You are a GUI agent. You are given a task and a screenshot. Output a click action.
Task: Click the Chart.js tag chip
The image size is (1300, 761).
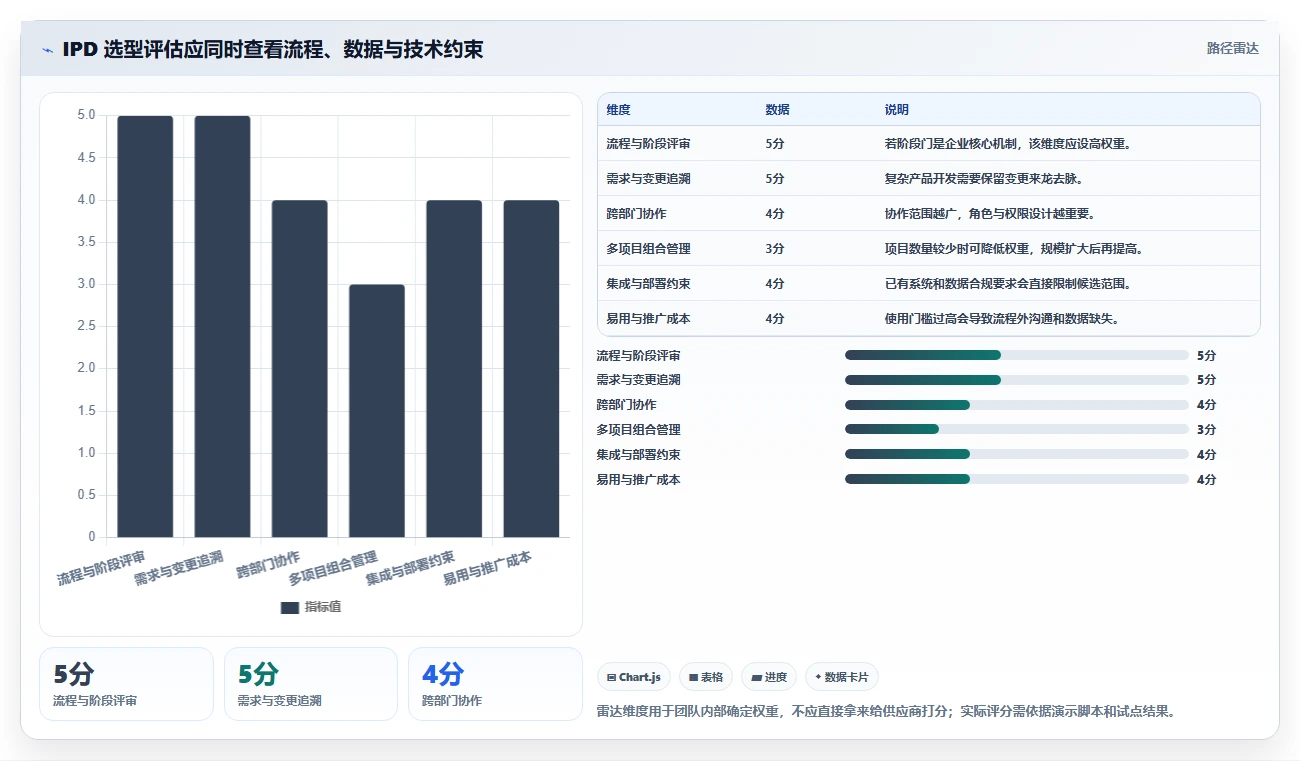634,677
